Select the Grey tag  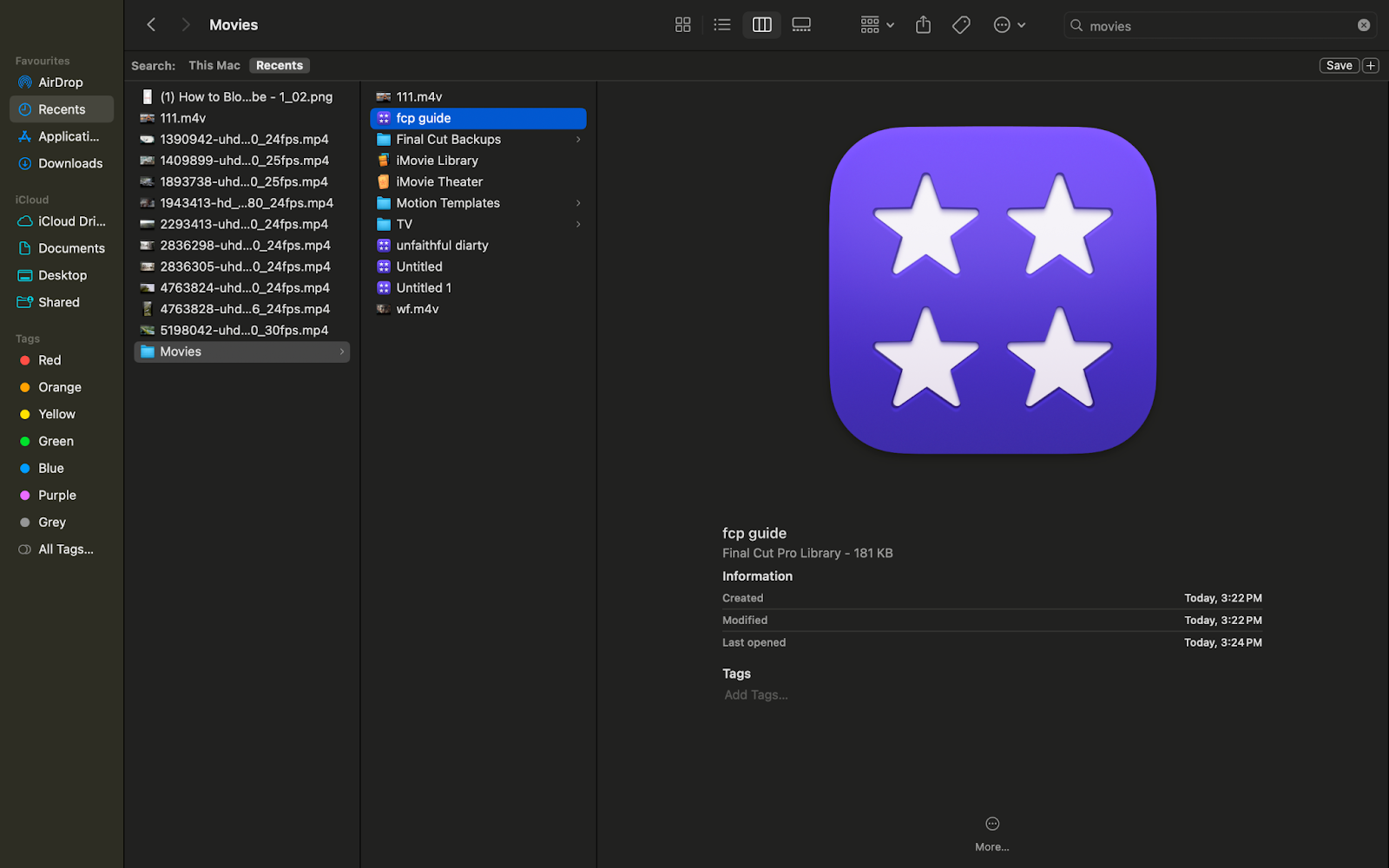click(61, 522)
